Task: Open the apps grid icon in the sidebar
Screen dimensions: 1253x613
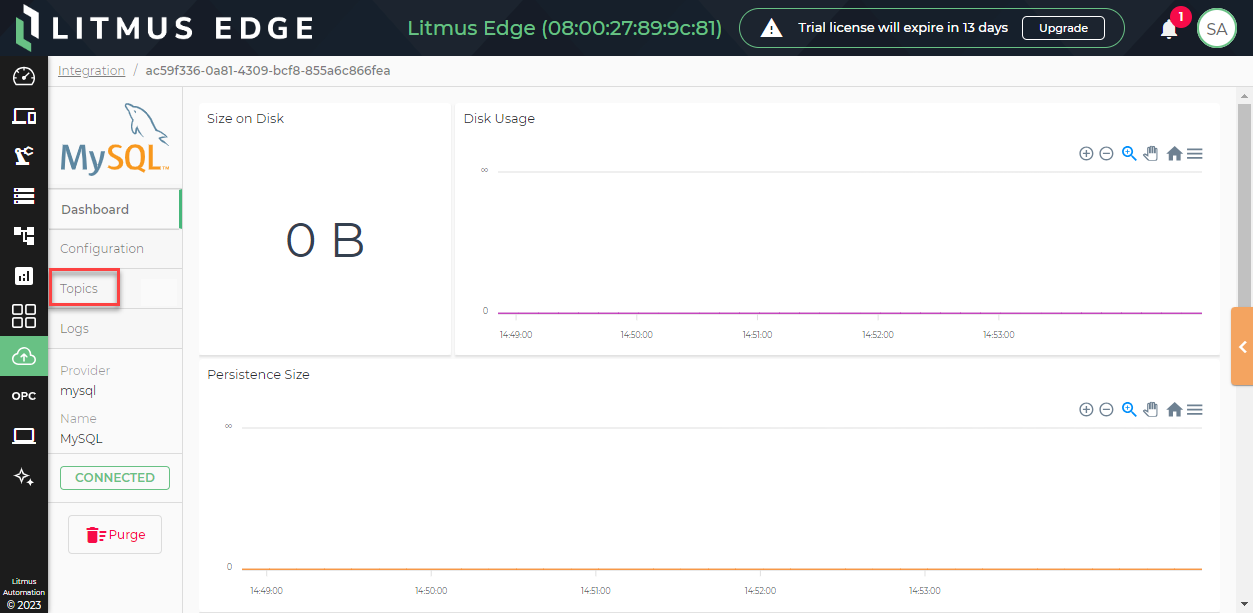Action: coord(24,316)
